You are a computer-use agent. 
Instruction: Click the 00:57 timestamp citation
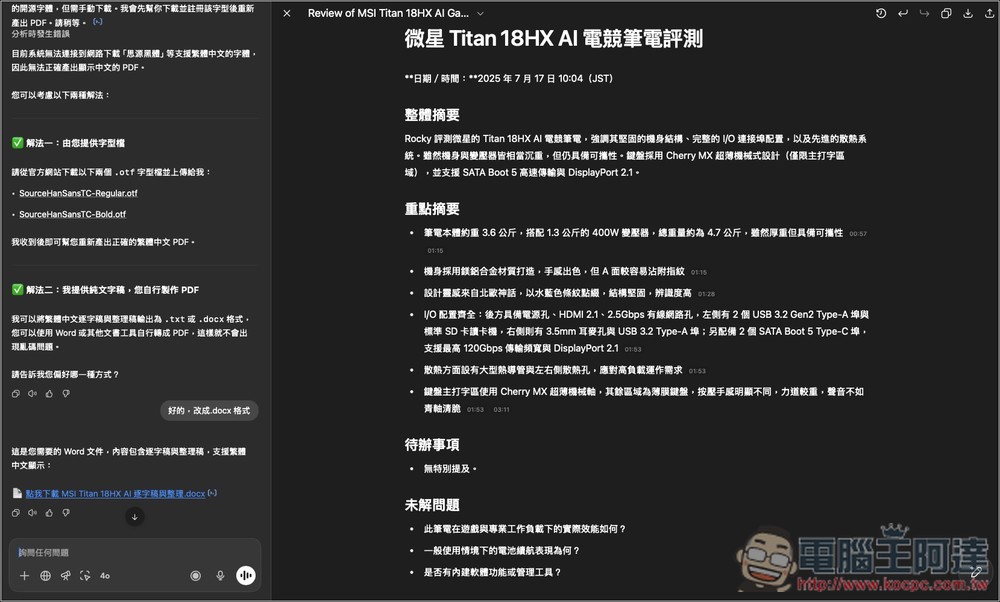[x=858, y=234]
